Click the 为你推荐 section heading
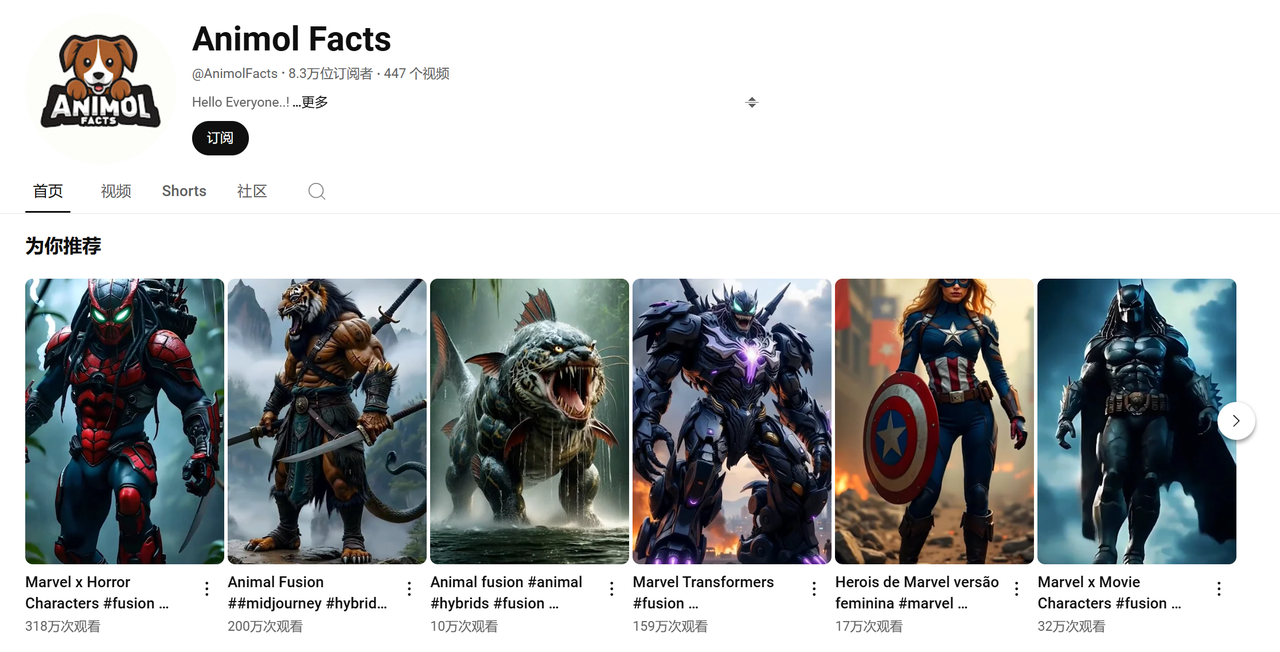The width and height of the screenshot is (1280, 652). click(63, 246)
